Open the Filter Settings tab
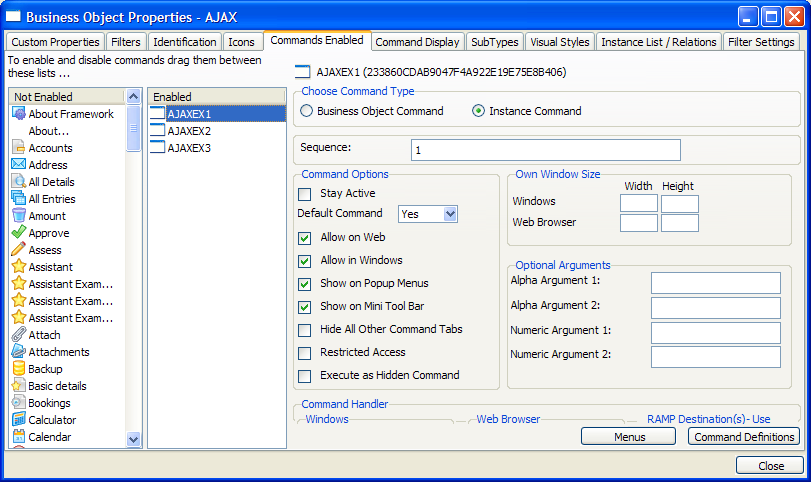The width and height of the screenshot is (811, 482). (x=761, y=42)
